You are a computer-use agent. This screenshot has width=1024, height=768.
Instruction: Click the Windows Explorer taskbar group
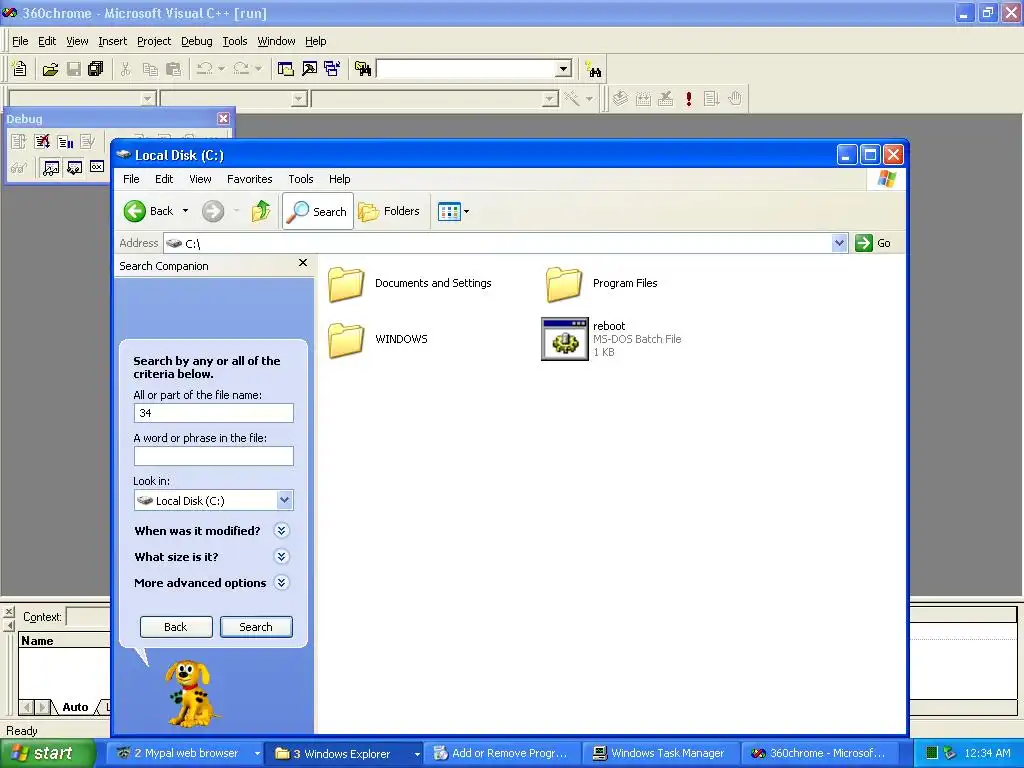346,753
